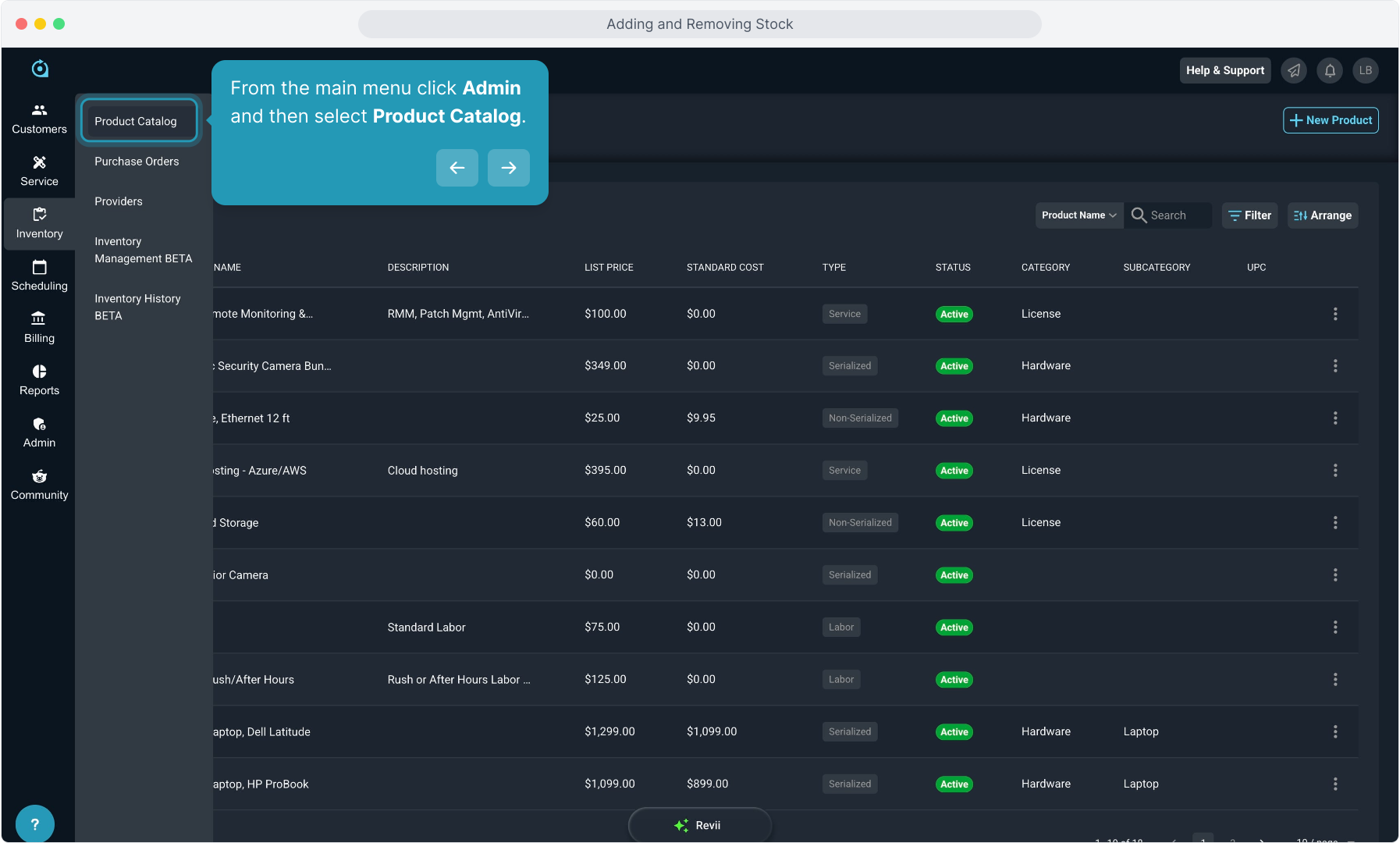Open the Community section
Viewport: 1400px width, 843px height.
click(39, 485)
